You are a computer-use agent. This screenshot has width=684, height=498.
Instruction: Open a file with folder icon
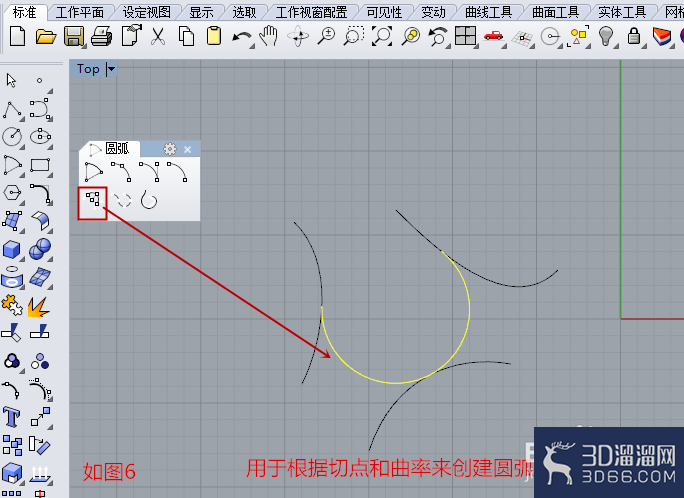click(46, 36)
